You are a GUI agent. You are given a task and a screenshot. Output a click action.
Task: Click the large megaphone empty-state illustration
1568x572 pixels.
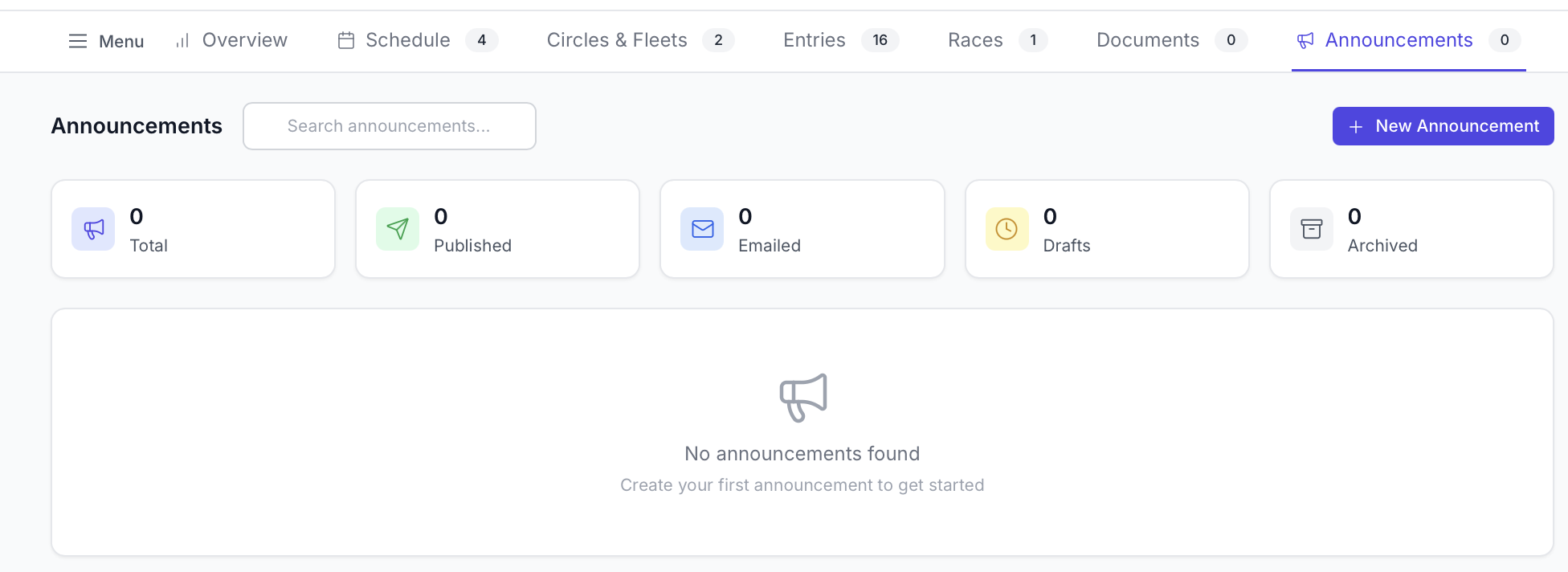[802, 398]
